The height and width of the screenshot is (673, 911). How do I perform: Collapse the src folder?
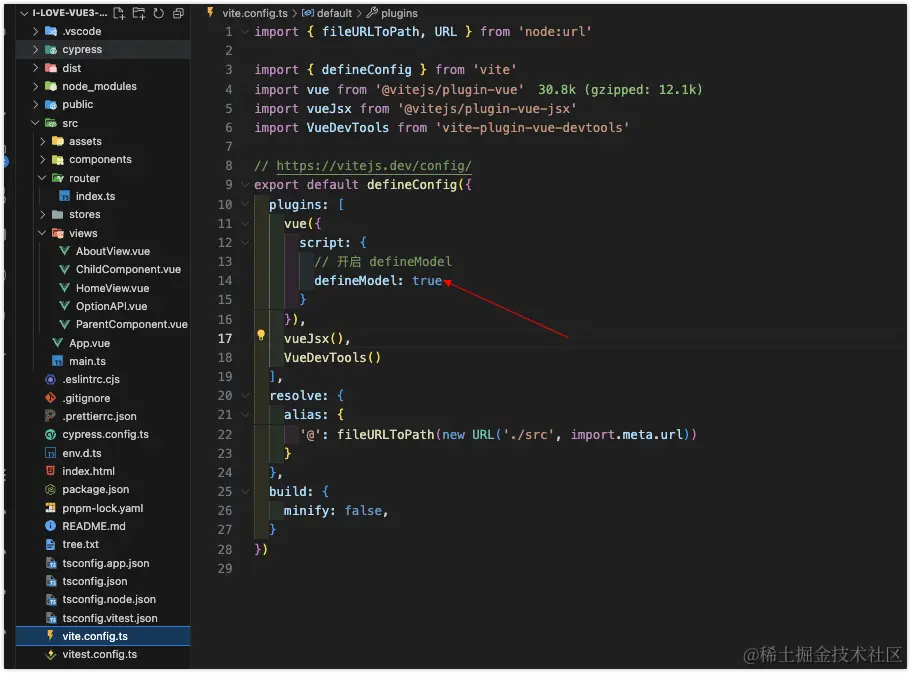tap(35, 123)
